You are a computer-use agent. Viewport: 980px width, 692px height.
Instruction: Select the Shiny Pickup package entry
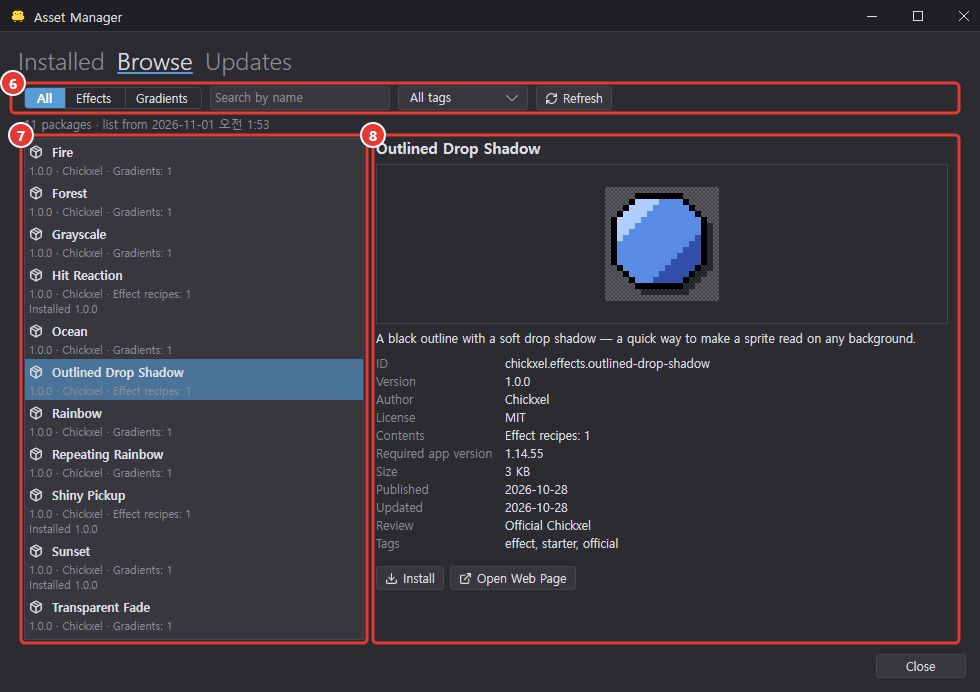[194, 511]
